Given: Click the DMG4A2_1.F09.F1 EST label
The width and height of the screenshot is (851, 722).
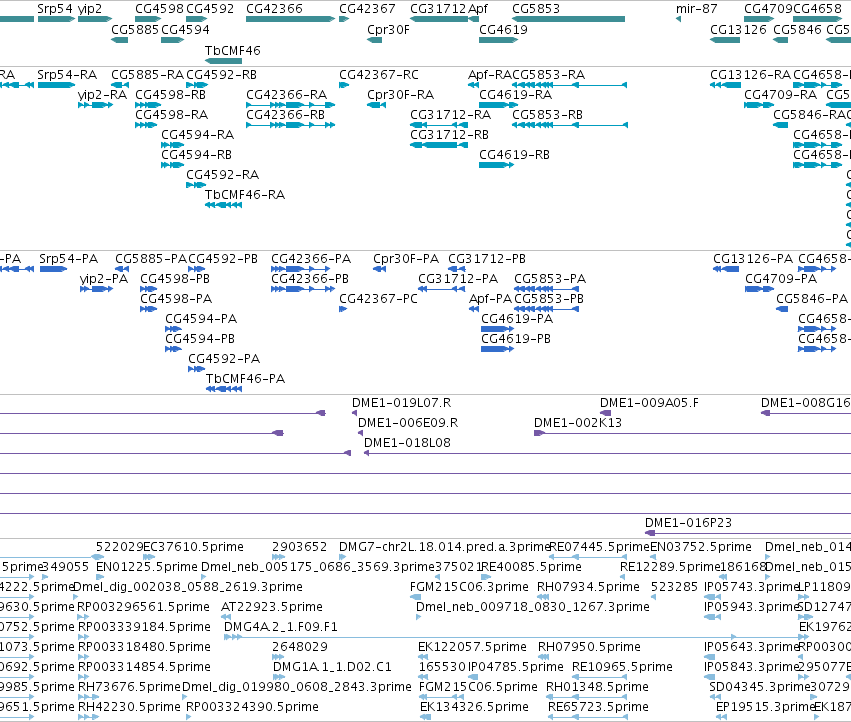Looking at the screenshot, I should point(281,627).
